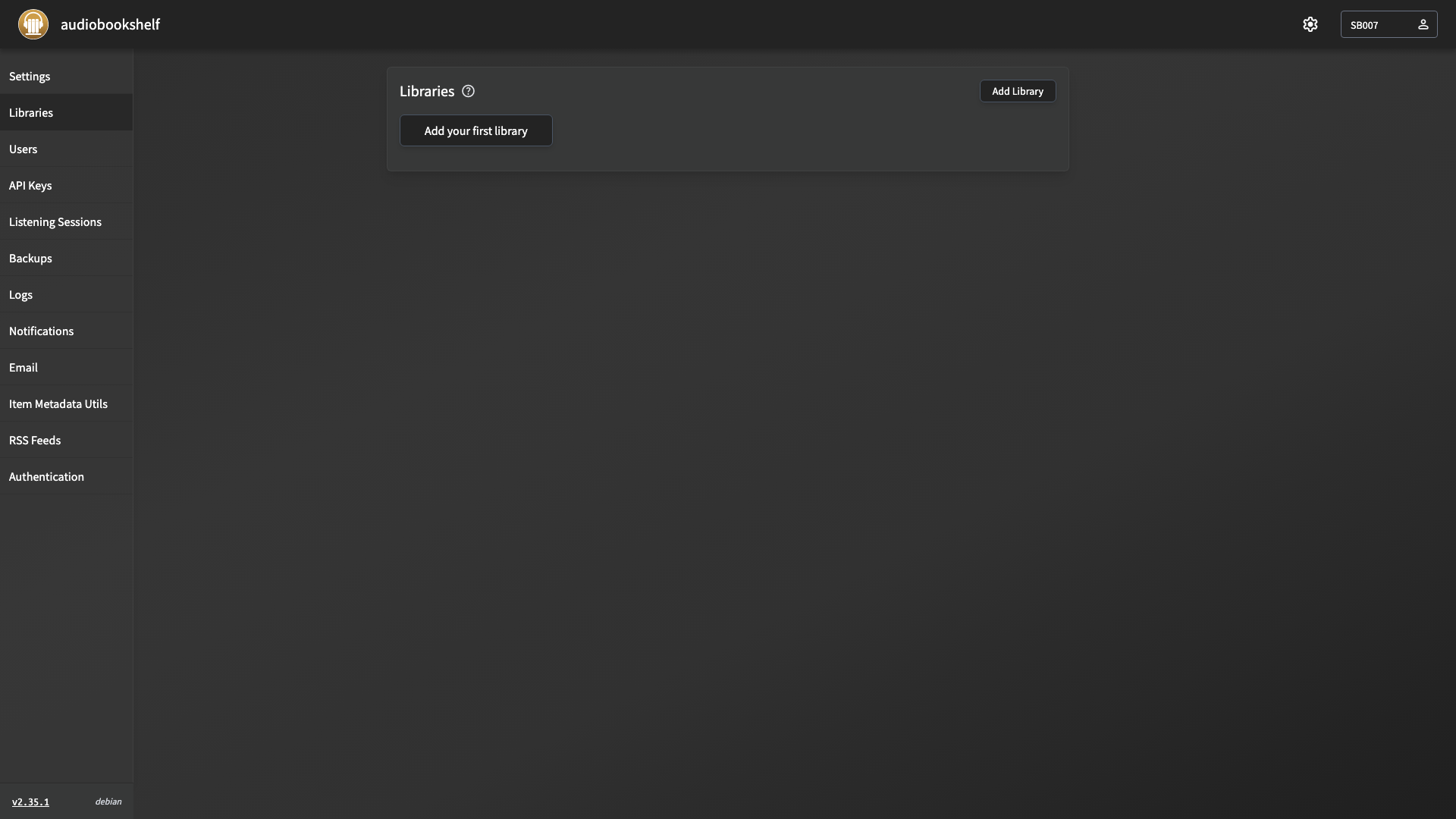The image size is (1456, 819).
Task: Open settings via the gear icon
Action: coord(1310,24)
